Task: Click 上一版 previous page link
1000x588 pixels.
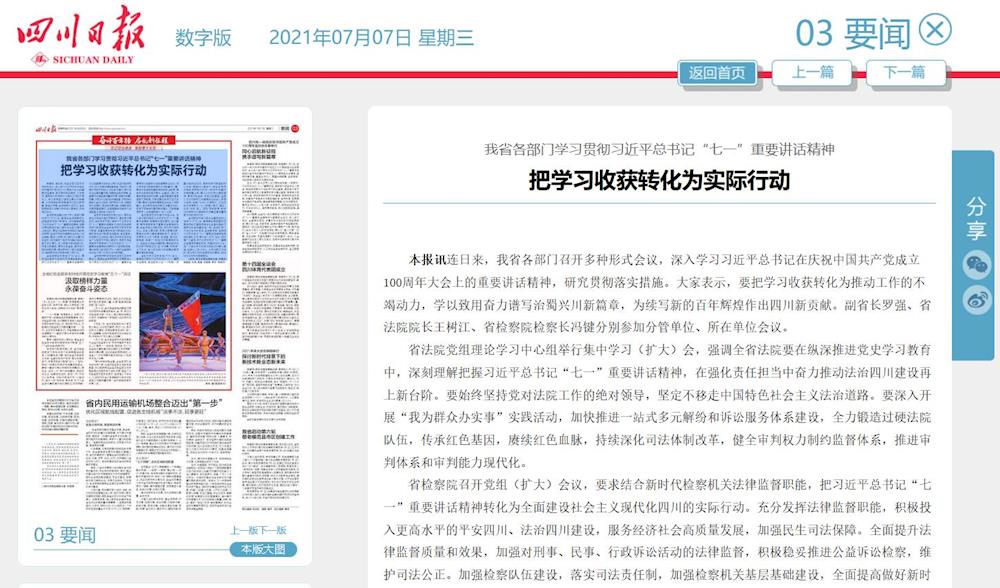Action: point(243,530)
